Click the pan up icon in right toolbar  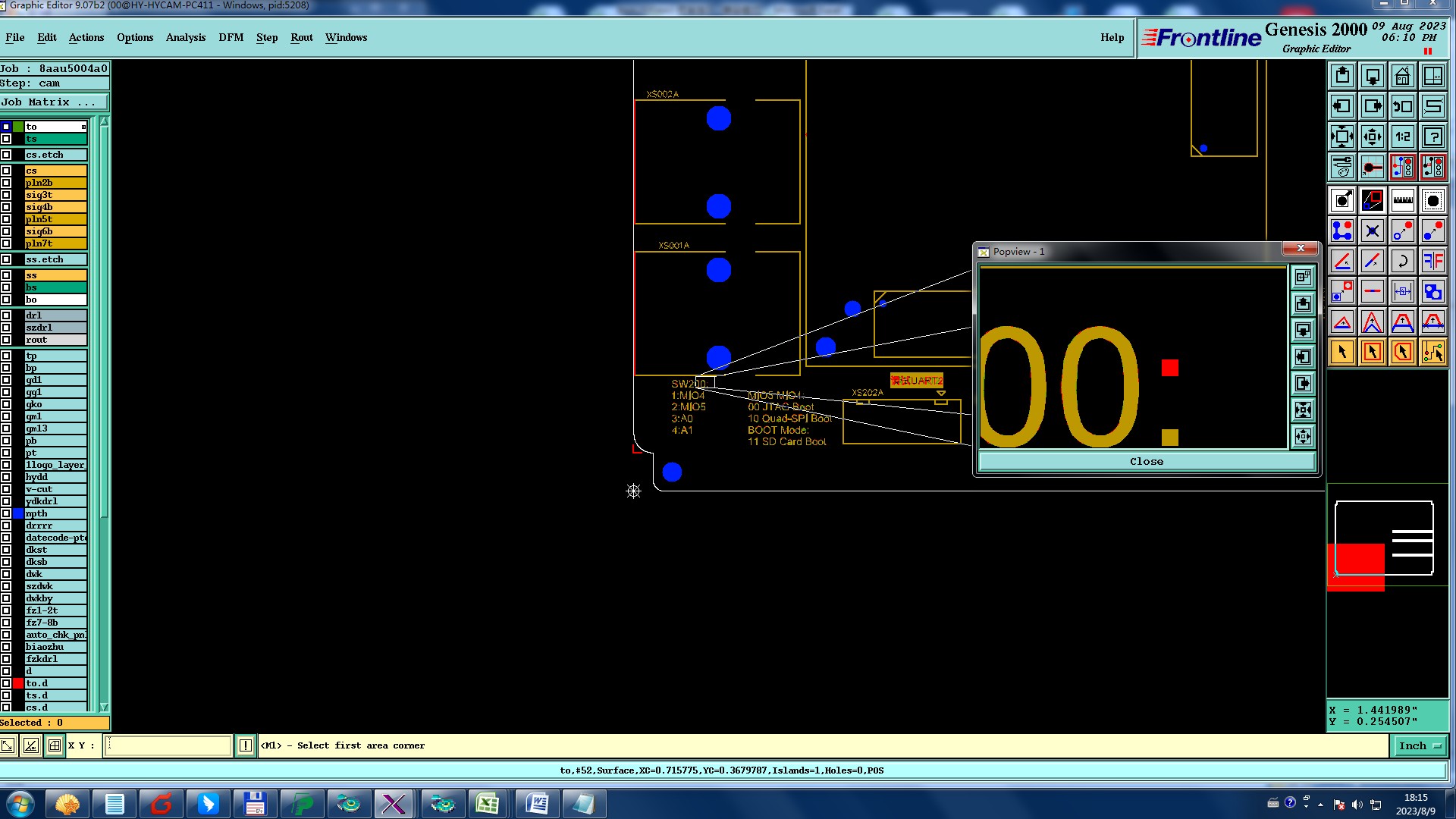(1342, 76)
